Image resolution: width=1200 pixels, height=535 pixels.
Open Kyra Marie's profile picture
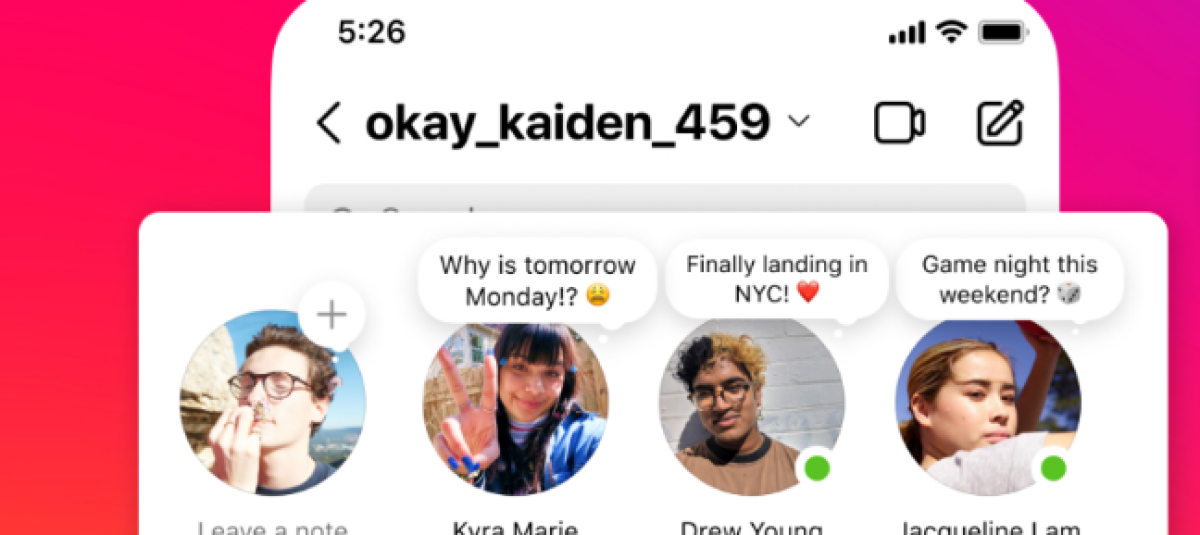click(515, 403)
